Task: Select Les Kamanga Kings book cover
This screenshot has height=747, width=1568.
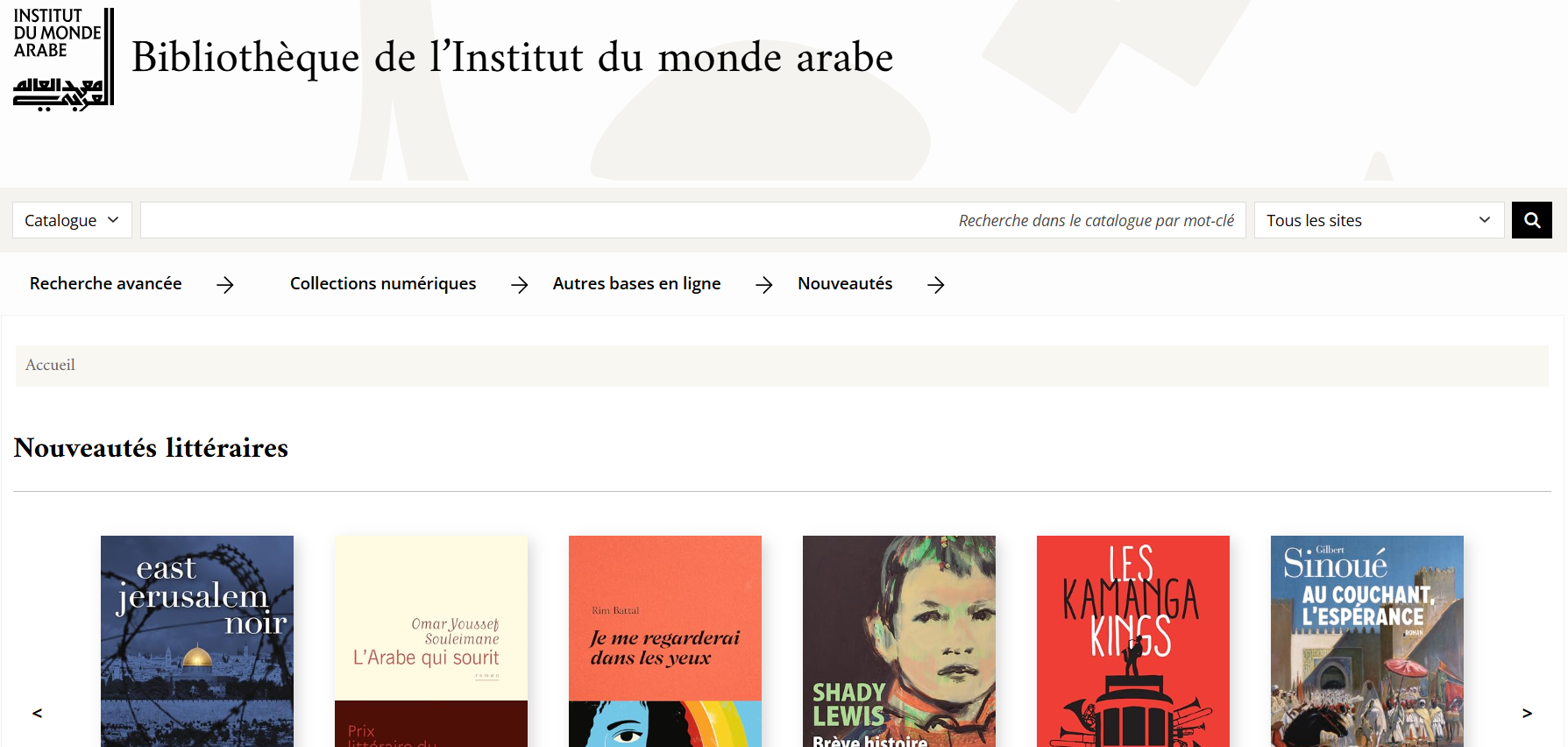Action: (x=1133, y=641)
